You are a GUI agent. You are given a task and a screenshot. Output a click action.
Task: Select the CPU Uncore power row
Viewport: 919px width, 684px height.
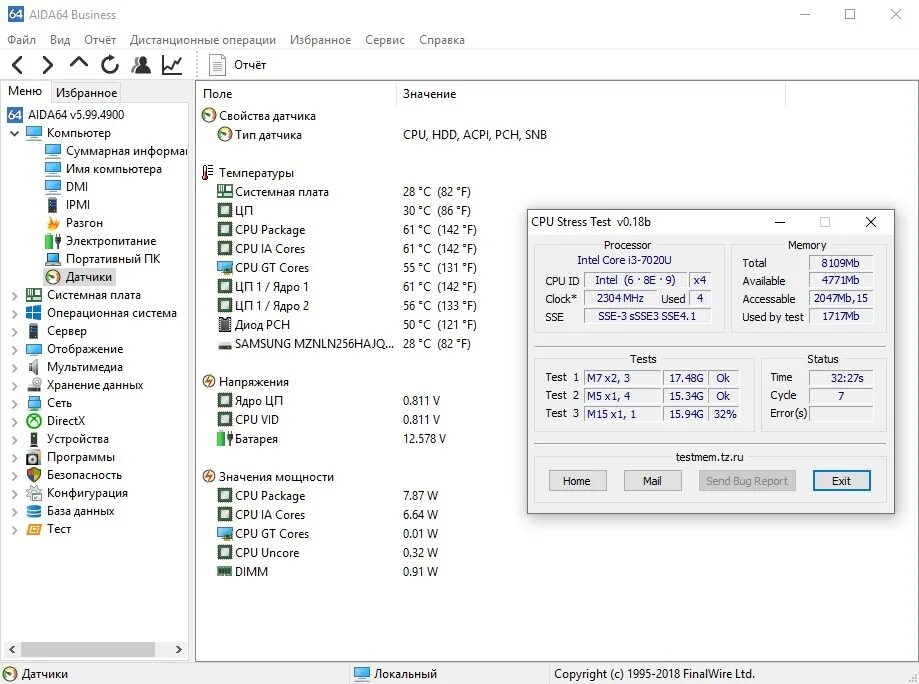tap(327, 553)
